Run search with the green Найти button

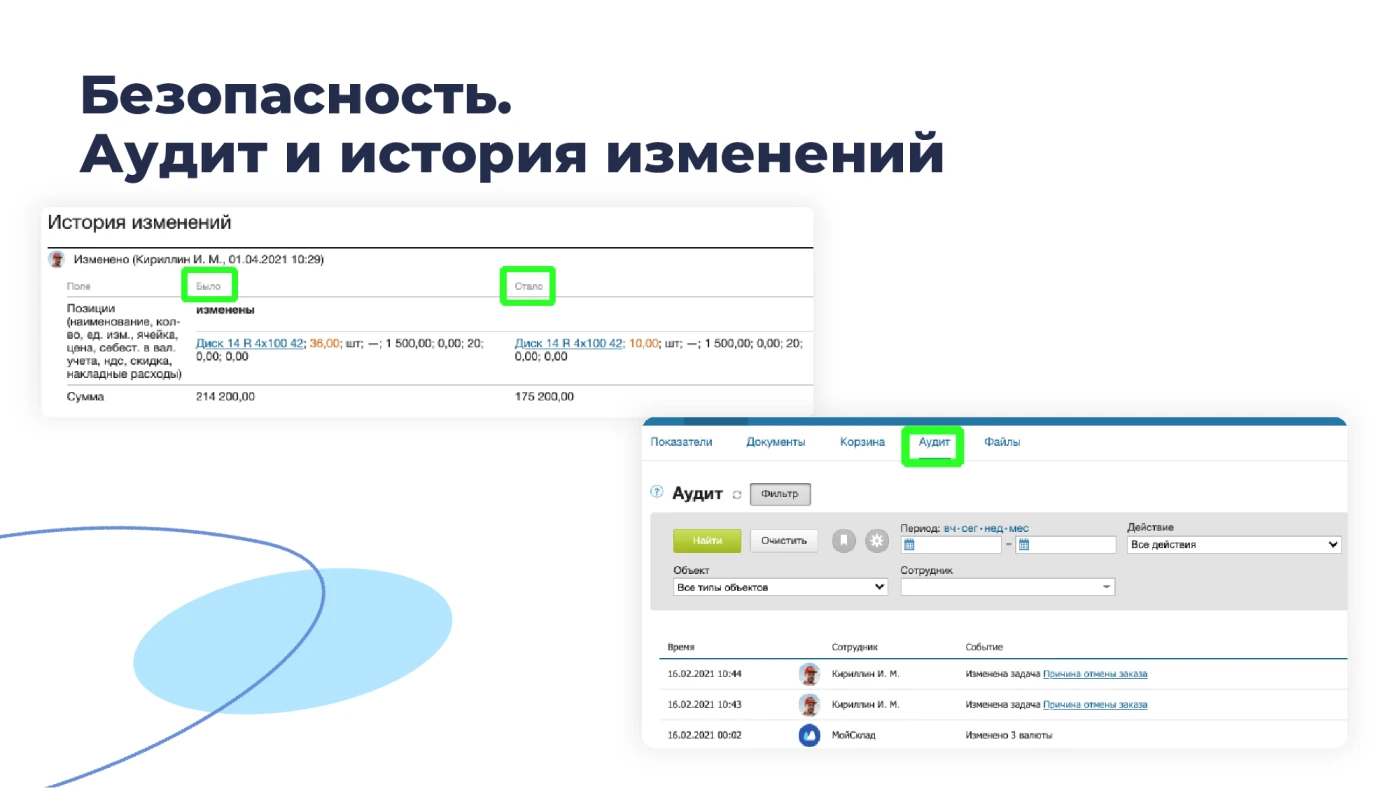tap(707, 541)
